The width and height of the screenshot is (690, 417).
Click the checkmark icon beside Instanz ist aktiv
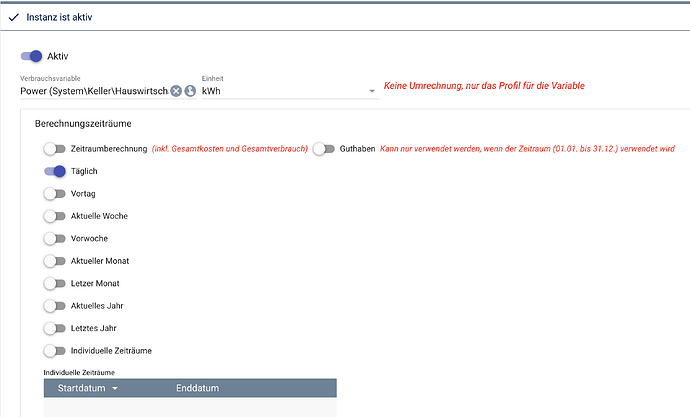tap(14, 17)
